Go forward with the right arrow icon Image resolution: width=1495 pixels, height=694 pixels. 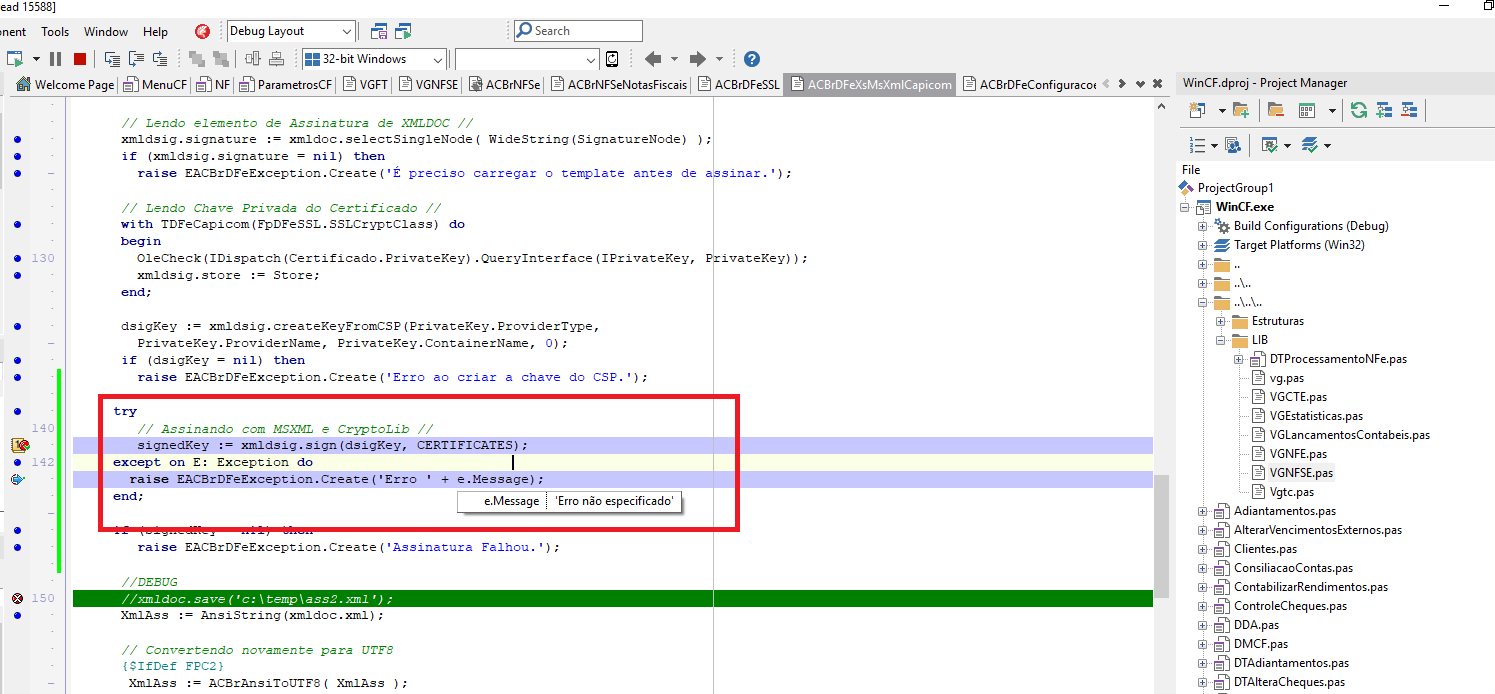[698, 59]
